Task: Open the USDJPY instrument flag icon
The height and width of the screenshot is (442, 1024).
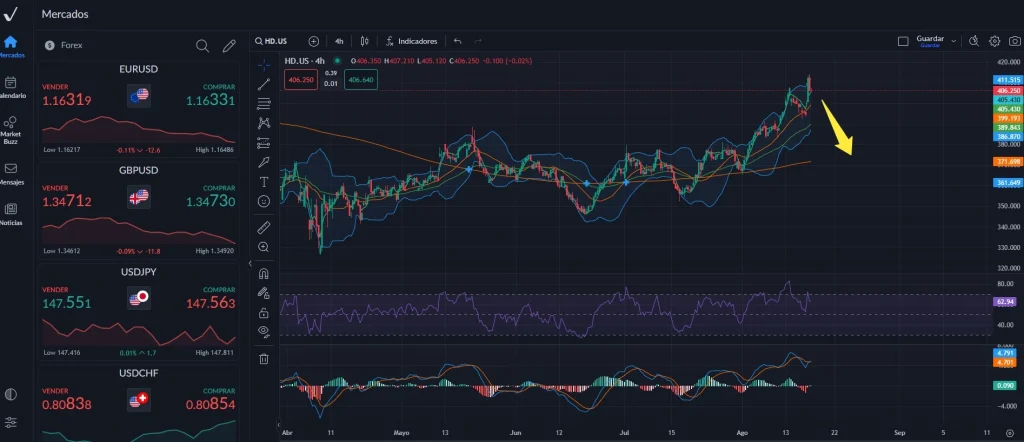Action: pyautogui.click(x=139, y=298)
